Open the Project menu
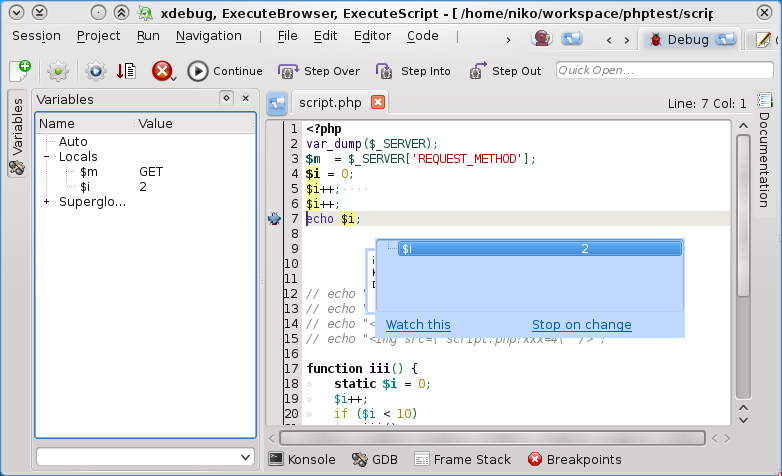 tap(98, 36)
